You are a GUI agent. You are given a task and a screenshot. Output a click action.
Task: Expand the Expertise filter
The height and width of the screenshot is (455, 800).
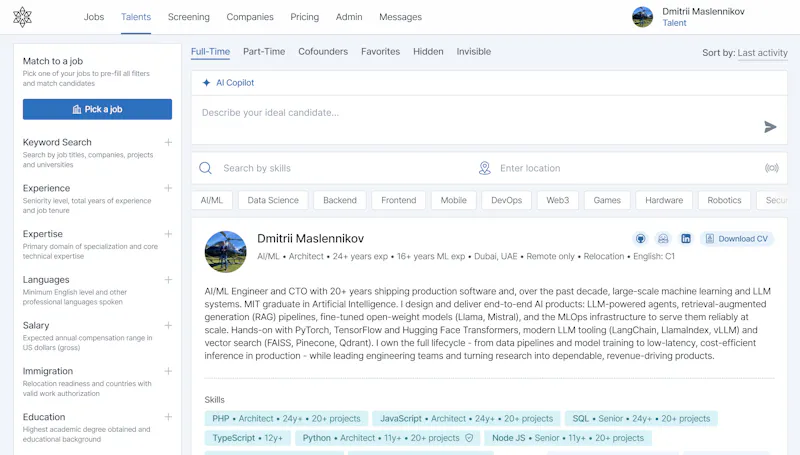pyautogui.click(x=168, y=234)
